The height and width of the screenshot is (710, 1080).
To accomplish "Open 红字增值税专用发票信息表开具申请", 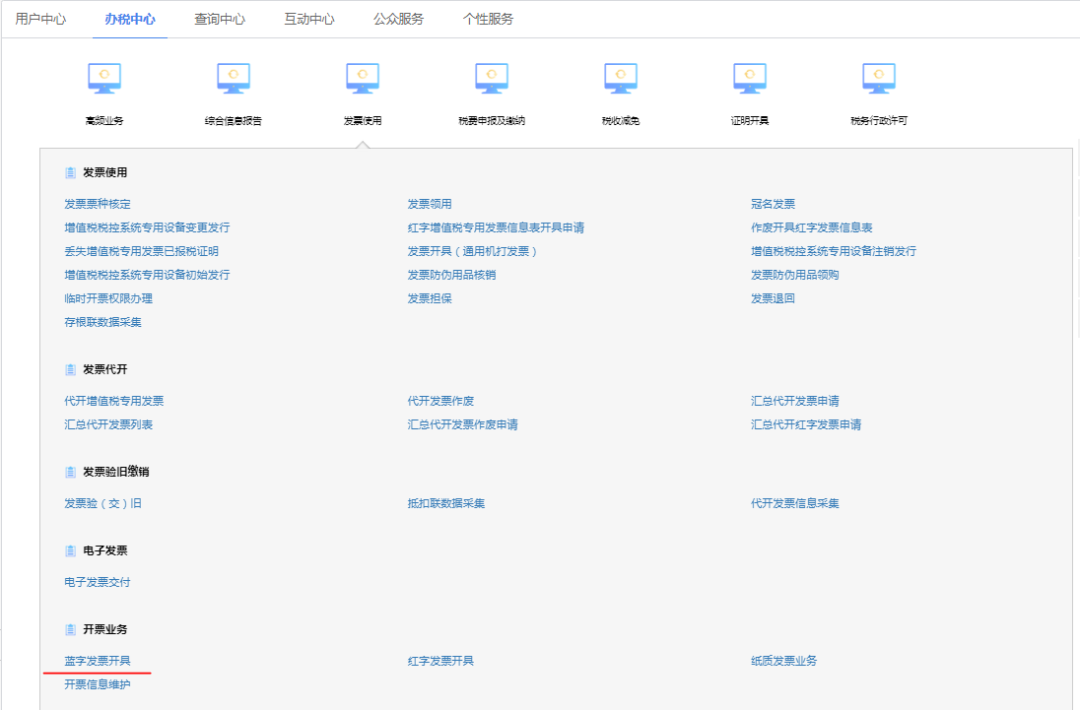I will point(496,227).
